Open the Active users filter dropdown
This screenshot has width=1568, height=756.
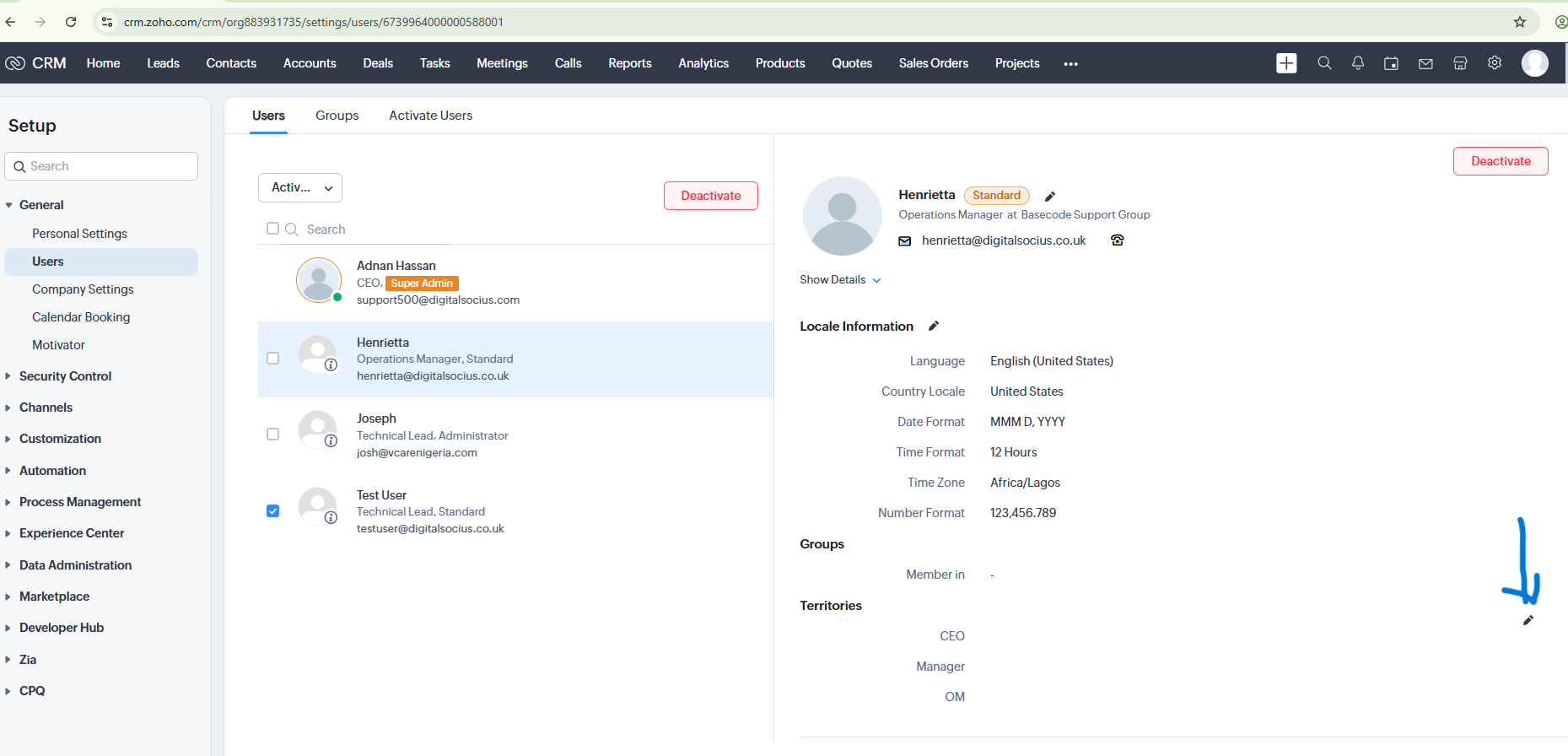pos(300,187)
